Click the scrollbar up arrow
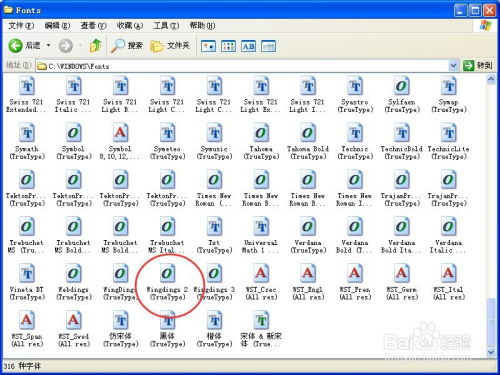The height and width of the screenshot is (375, 500). (491, 80)
